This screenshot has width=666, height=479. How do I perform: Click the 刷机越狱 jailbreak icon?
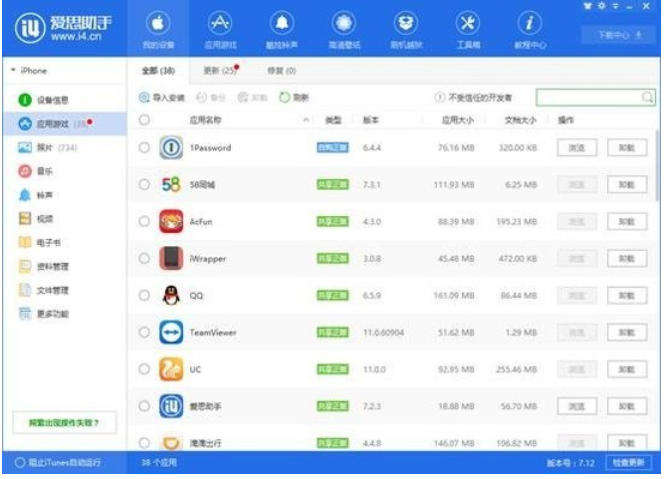(406, 24)
